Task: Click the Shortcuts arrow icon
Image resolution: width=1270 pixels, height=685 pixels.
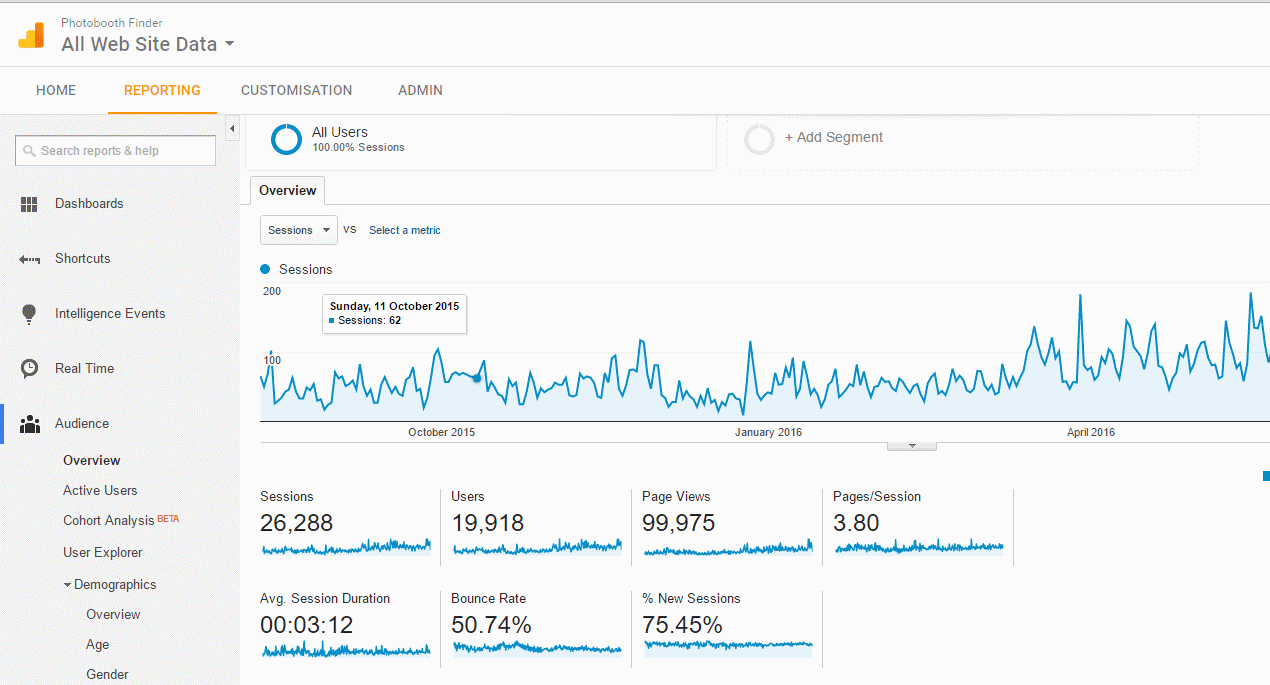Action: pyautogui.click(x=29, y=259)
